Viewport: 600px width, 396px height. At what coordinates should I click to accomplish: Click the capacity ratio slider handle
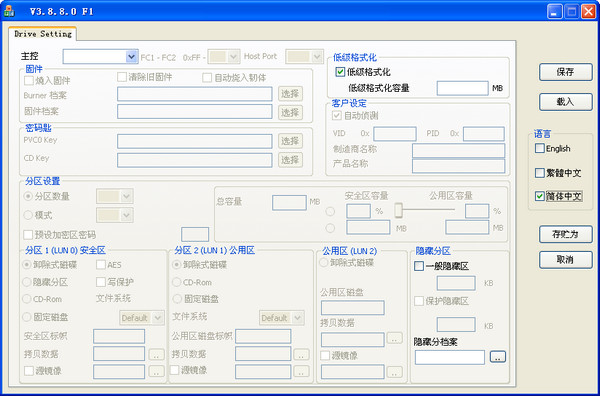(399, 210)
